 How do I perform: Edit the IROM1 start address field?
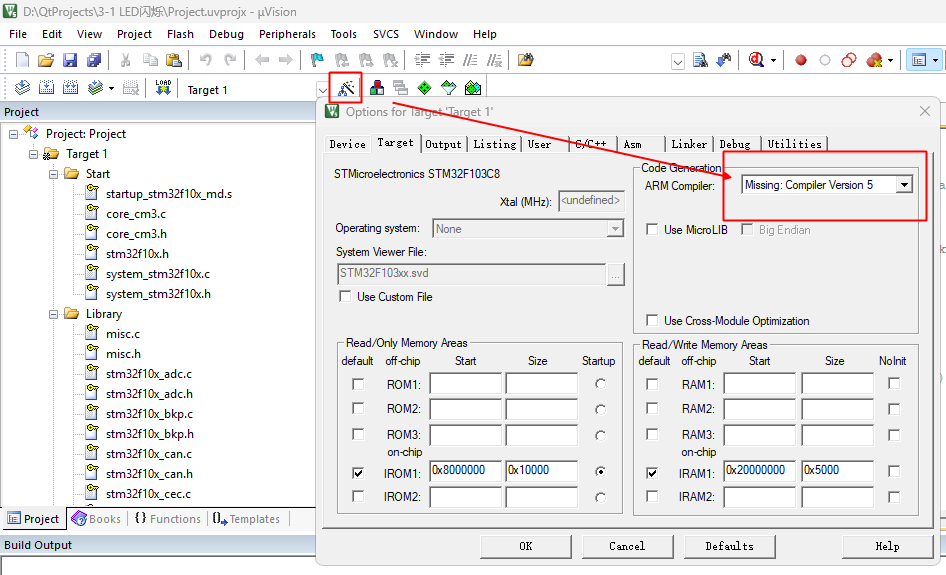click(465, 471)
